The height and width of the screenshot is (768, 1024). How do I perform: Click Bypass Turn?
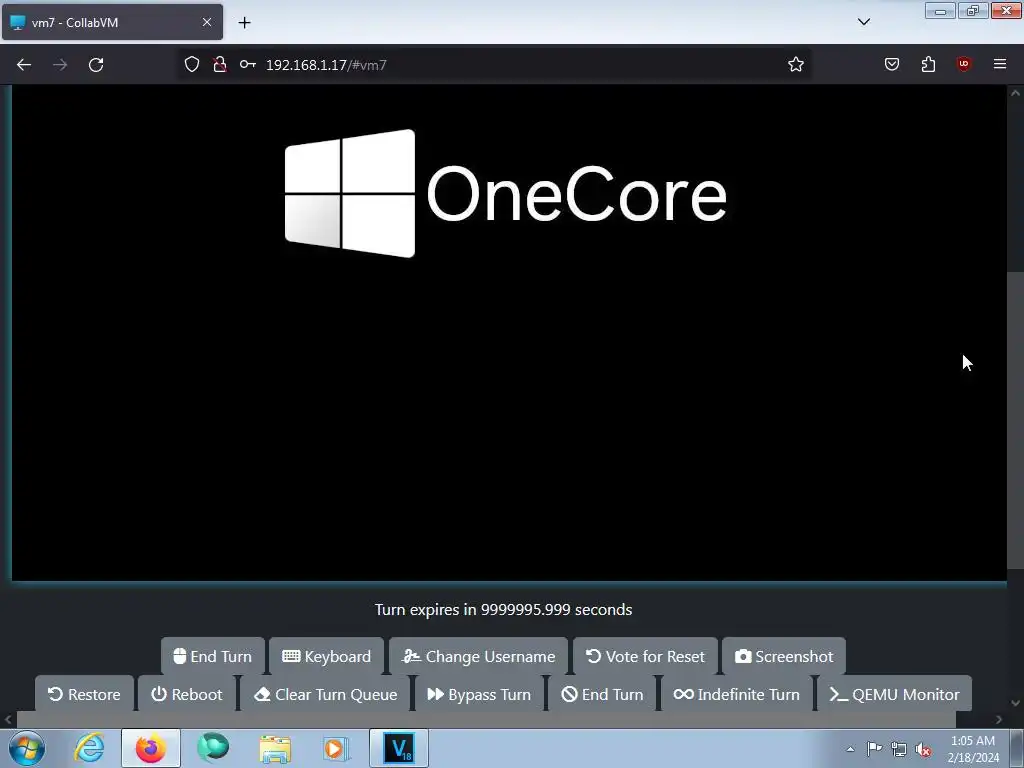pos(479,694)
